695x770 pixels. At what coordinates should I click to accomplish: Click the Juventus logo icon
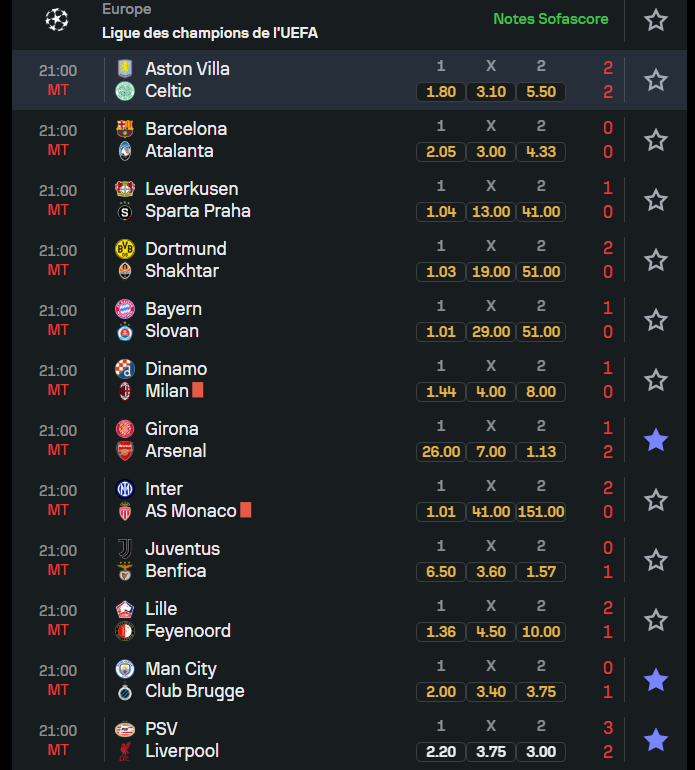[125, 549]
